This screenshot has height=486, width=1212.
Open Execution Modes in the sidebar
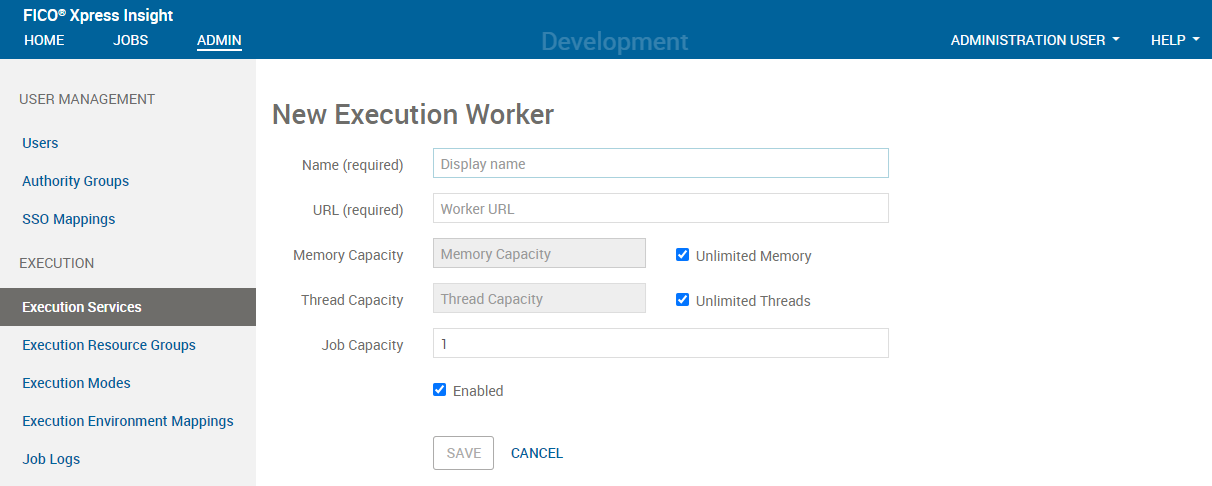click(77, 383)
